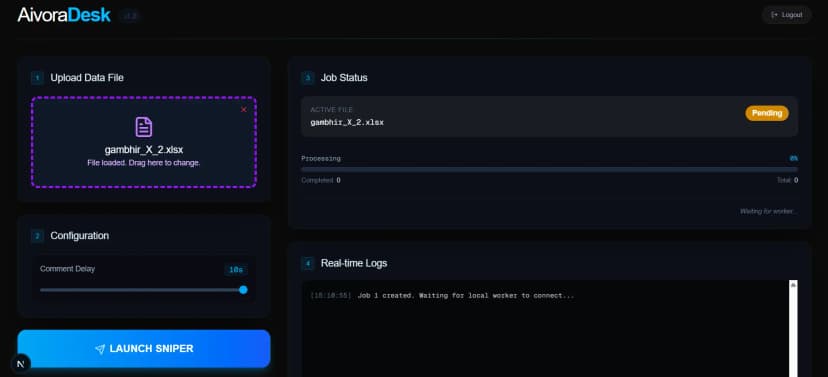
Task: Click the active file name gambhir_X_2.xlsx
Action: coord(347,122)
